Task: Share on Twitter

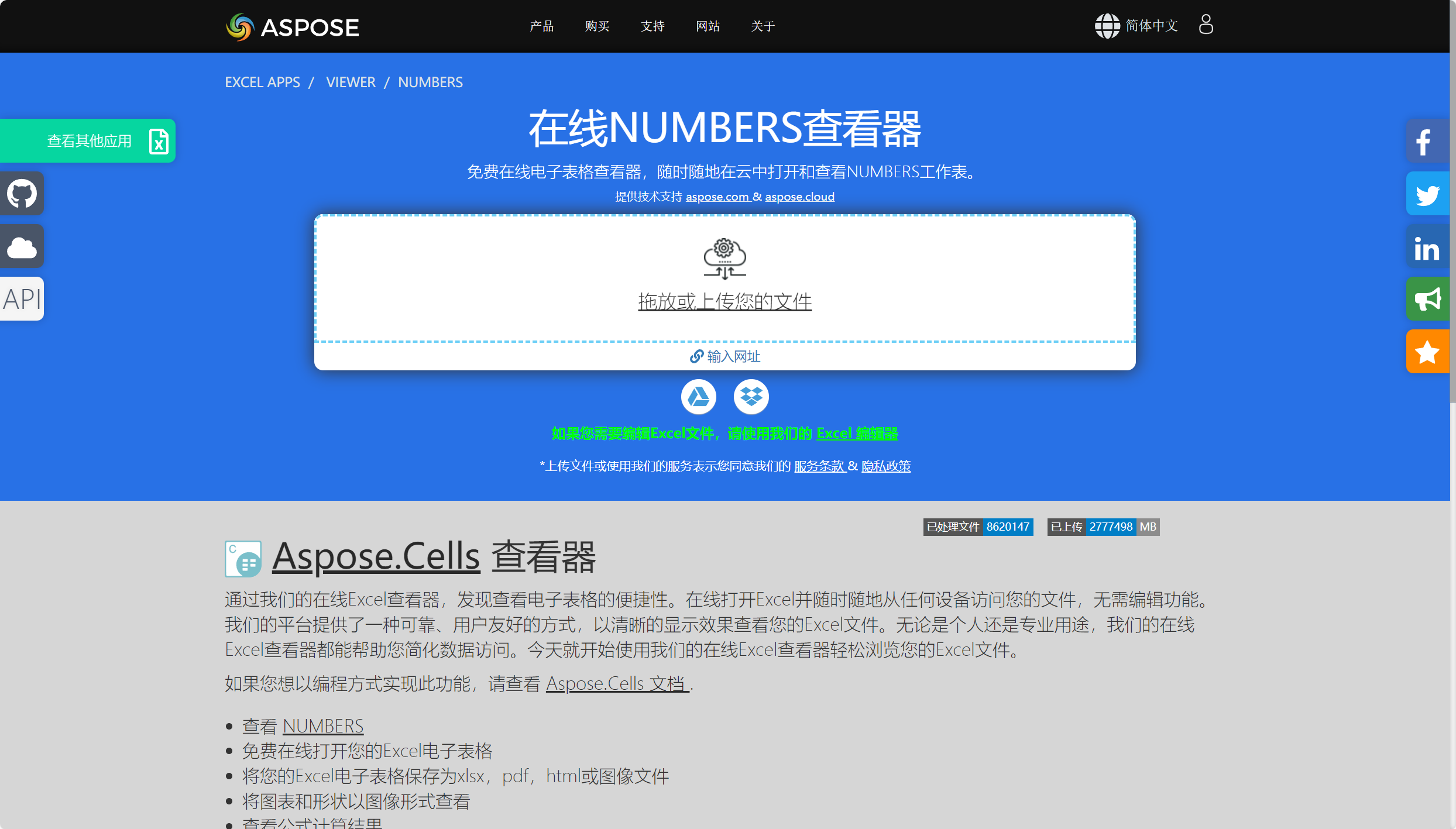Action: point(1428,194)
